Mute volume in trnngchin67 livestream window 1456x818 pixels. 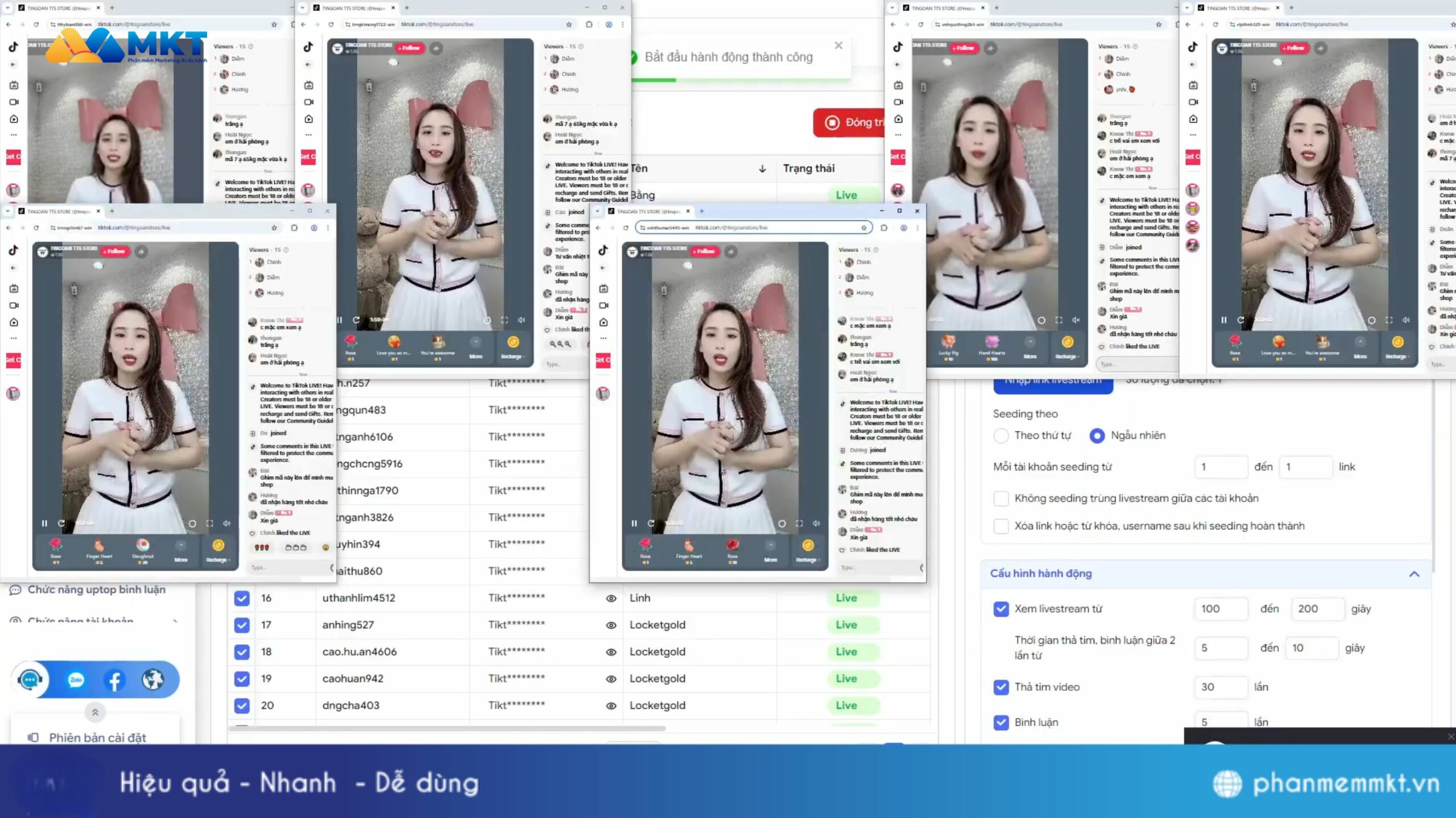pos(226,523)
